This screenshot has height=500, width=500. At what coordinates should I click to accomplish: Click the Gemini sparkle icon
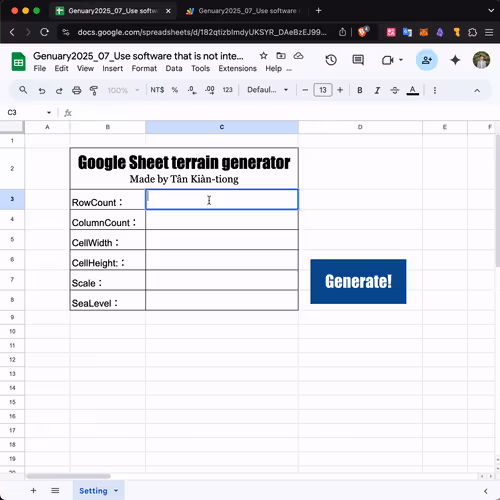(x=455, y=60)
